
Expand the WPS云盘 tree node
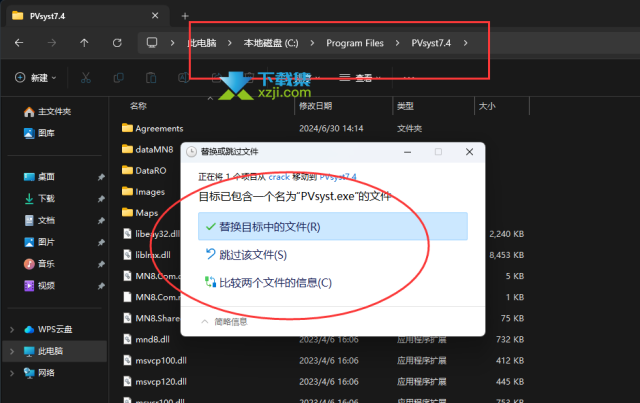[x=12, y=330]
